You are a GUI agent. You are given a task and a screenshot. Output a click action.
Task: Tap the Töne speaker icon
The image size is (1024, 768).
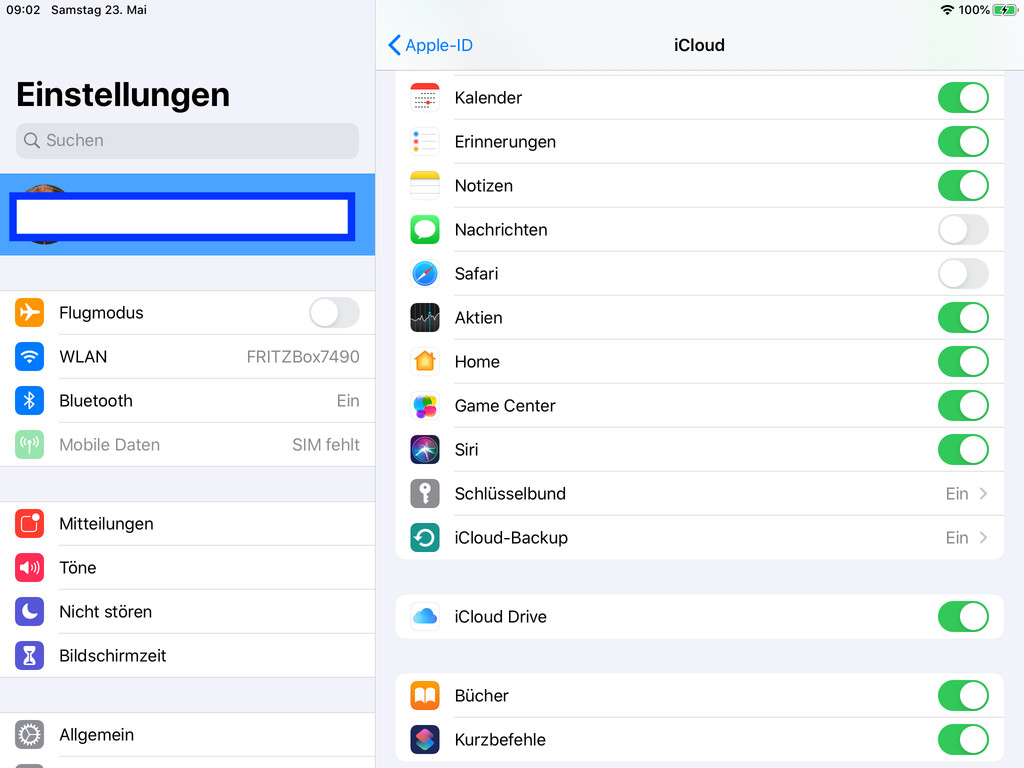pos(29,568)
